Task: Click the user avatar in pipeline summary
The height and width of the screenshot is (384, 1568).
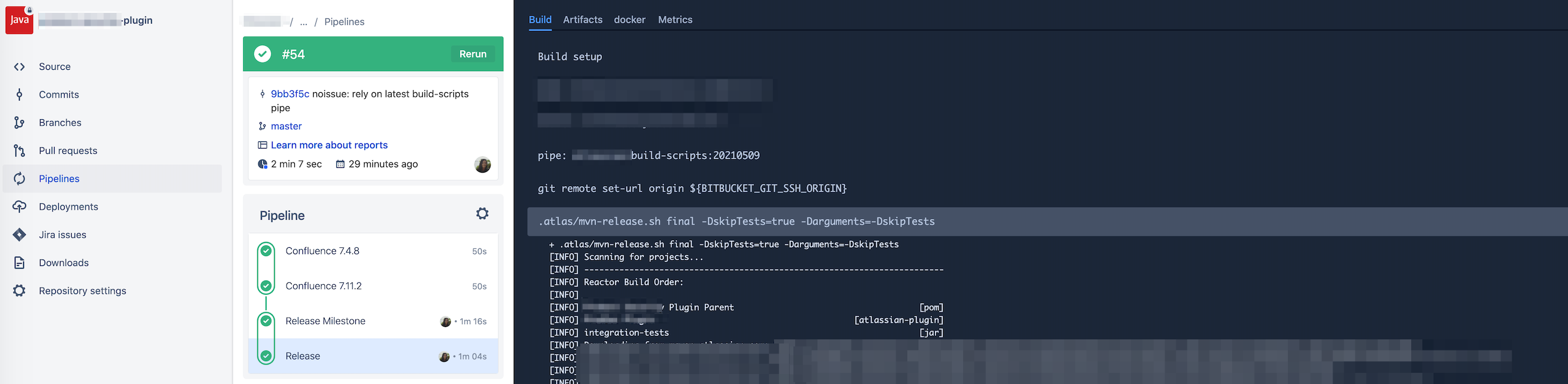Action: click(x=483, y=164)
